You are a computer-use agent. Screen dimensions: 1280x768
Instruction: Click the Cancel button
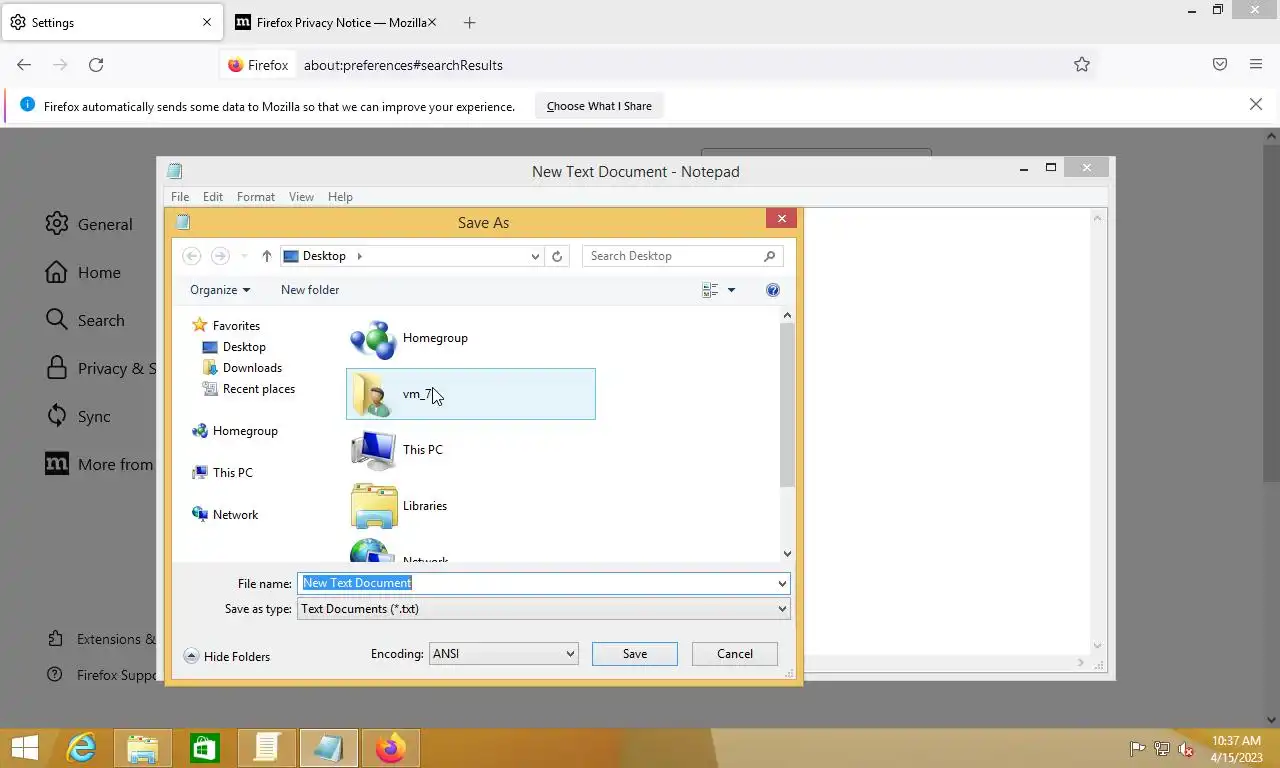[x=735, y=654]
